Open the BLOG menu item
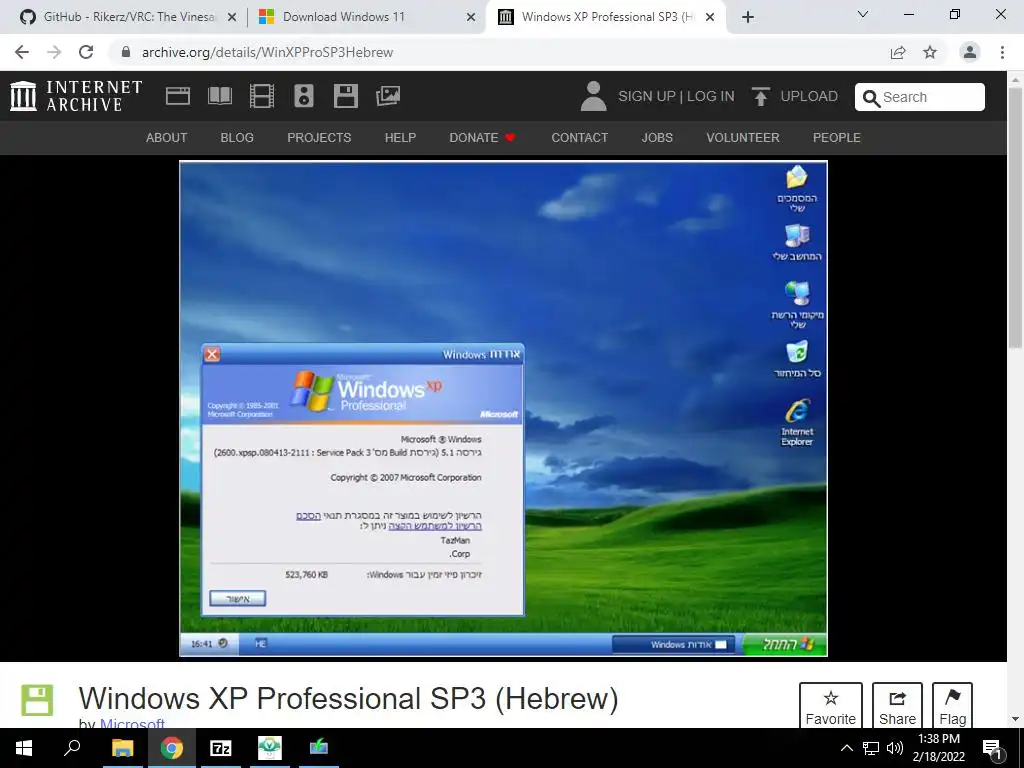The width and height of the screenshot is (1024, 768). (x=237, y=138)
